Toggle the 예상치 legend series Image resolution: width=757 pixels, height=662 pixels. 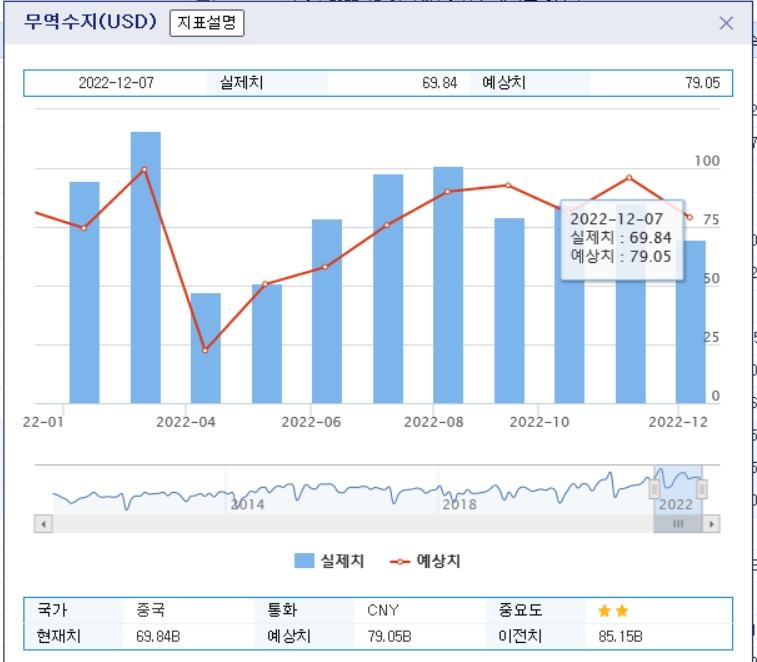pos(425,561)
